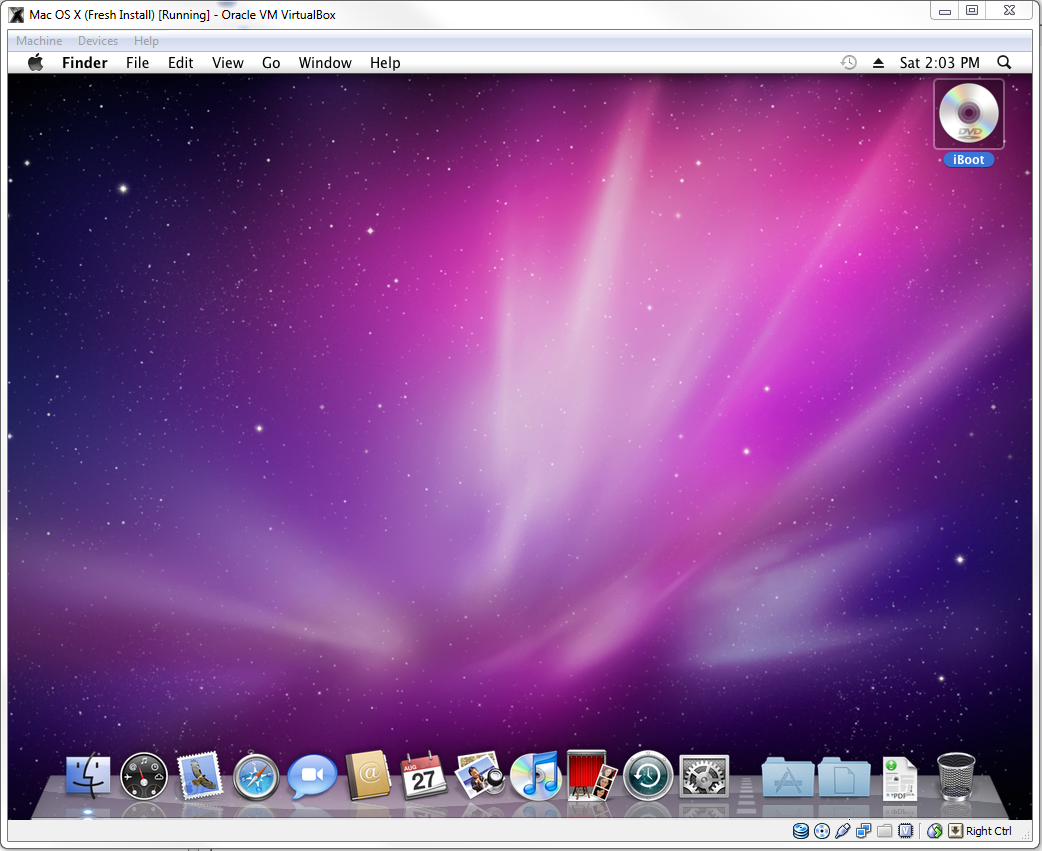Open the iBoot DVD on the desktop

pos(967,114)
